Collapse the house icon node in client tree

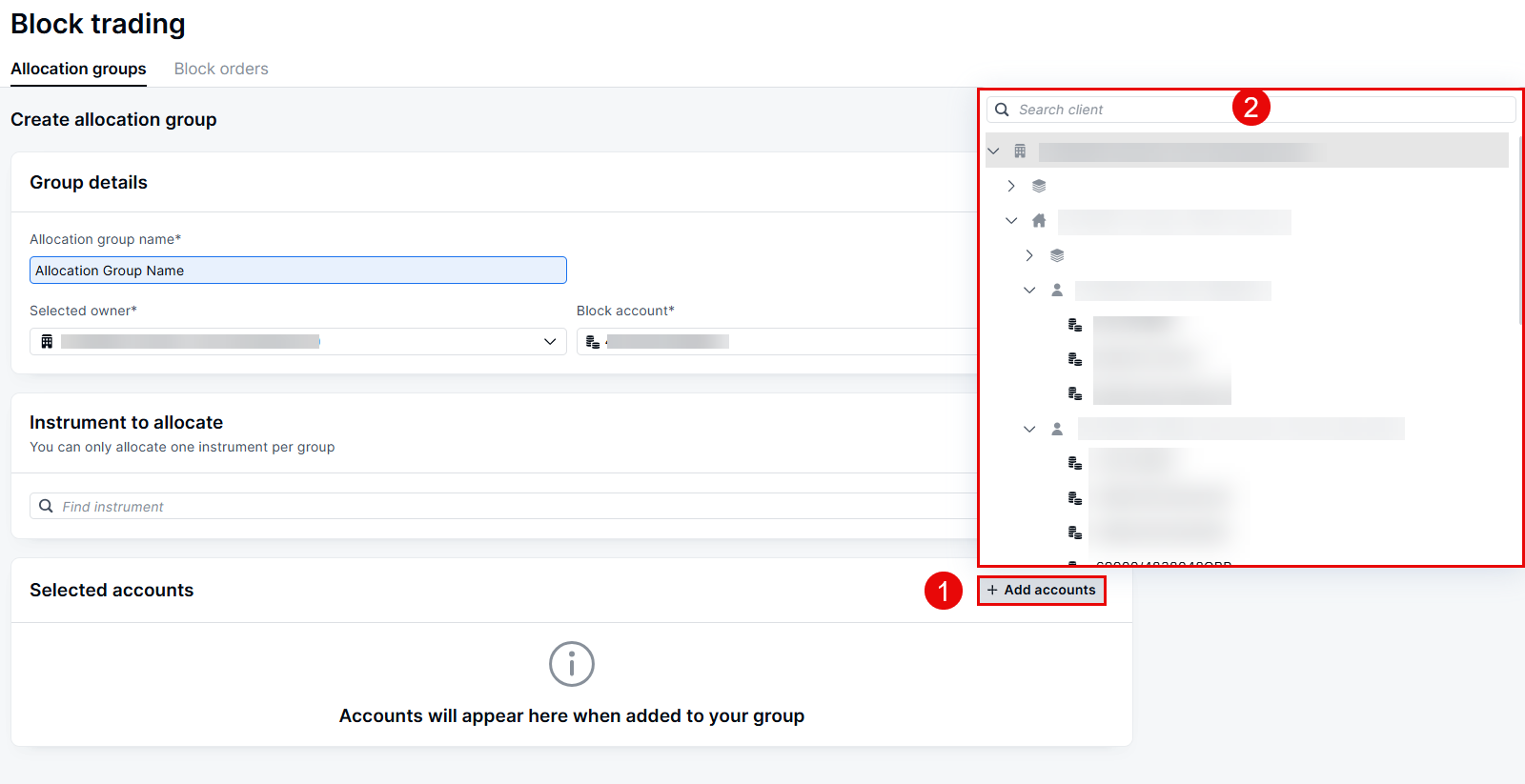click(1011, 221)
